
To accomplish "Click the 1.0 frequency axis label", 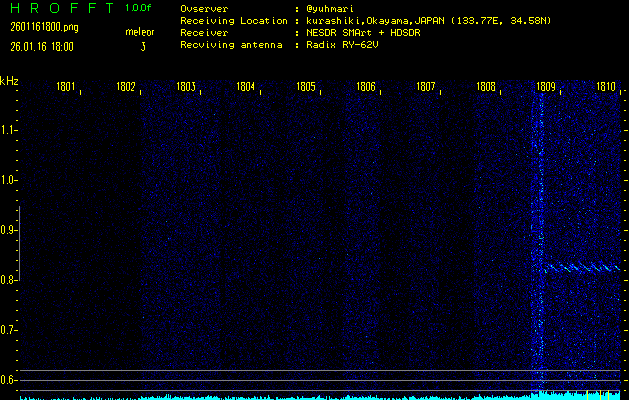I will pyautogui.click(x=8, y=180).
